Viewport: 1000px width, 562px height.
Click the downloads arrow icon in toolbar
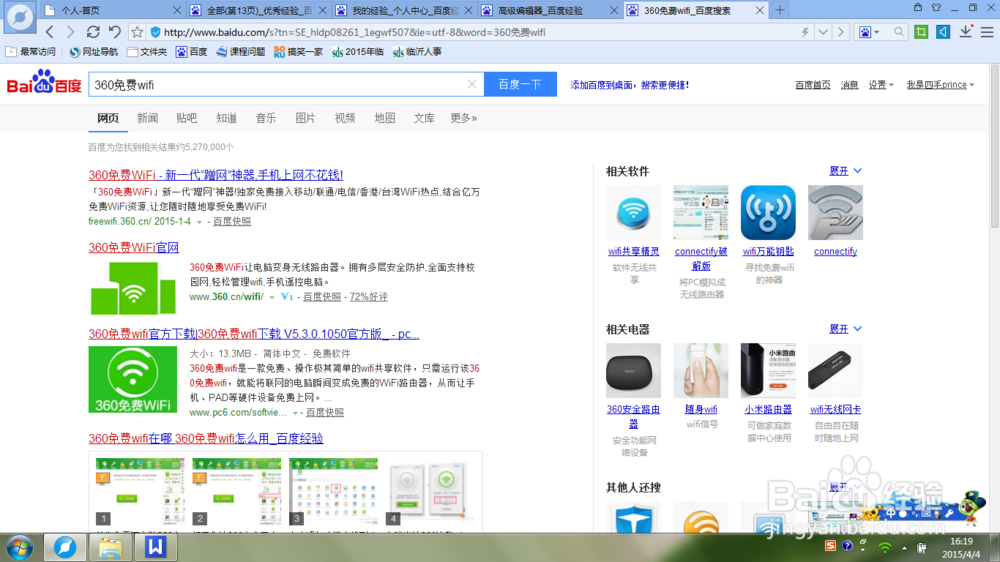click(x=966, y=31)
